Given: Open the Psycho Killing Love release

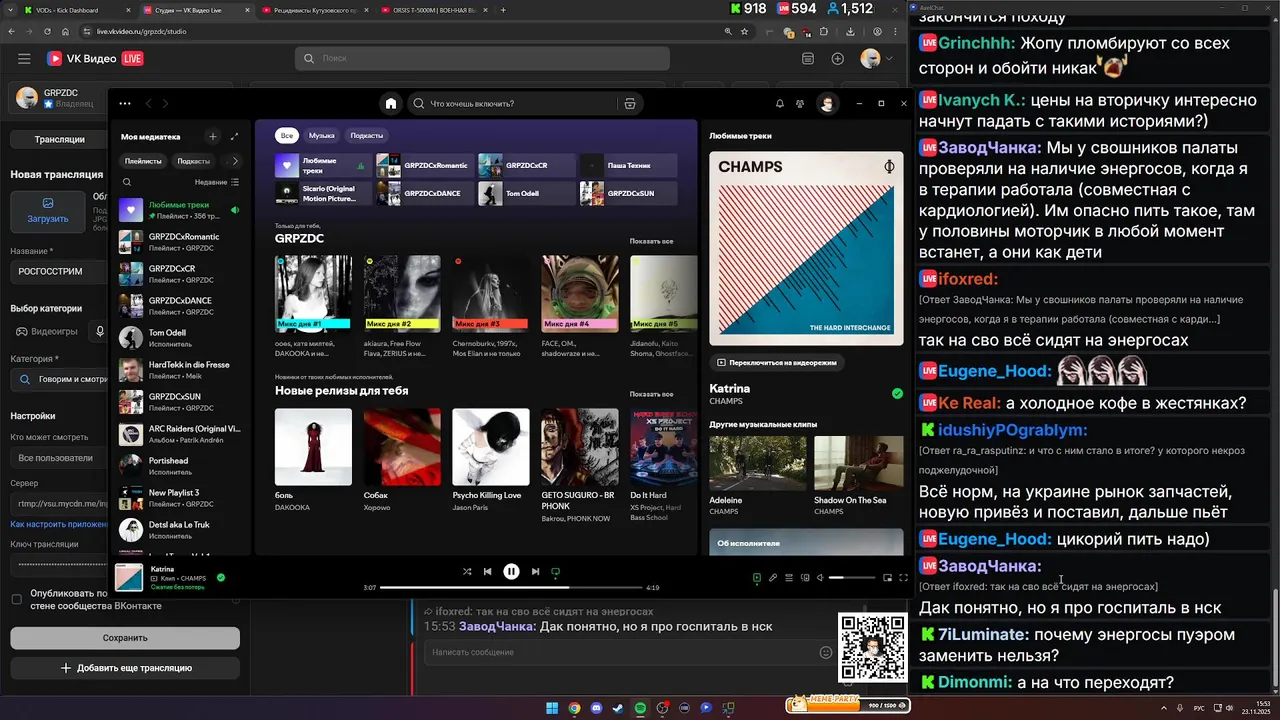Looking at the screenshot, I should pyautogui.click(x=490, y=446).
